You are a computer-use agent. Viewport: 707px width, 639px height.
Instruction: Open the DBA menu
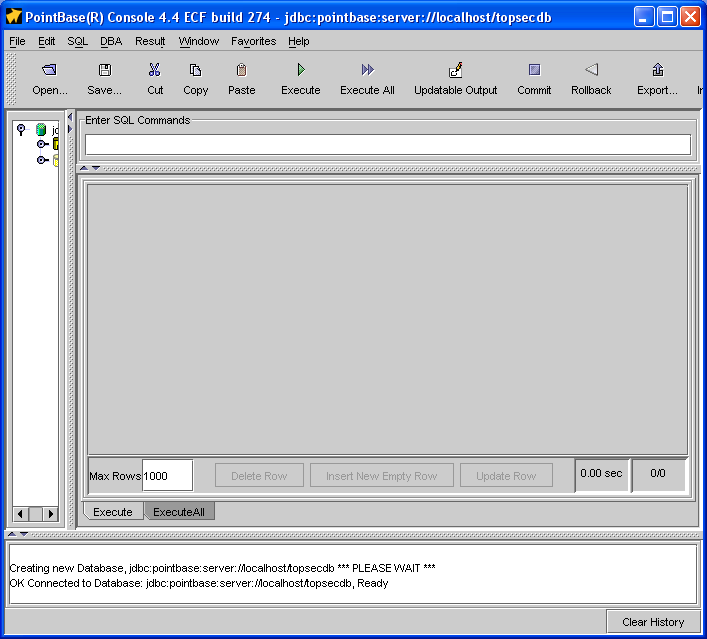[111, 41]
